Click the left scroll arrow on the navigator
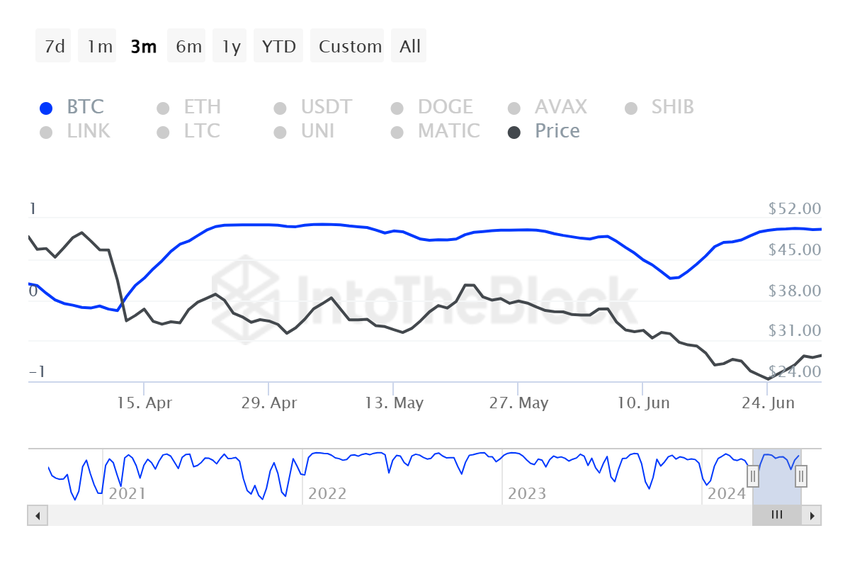850x567 pixels. pyautogui.click(x=37, y=516)
